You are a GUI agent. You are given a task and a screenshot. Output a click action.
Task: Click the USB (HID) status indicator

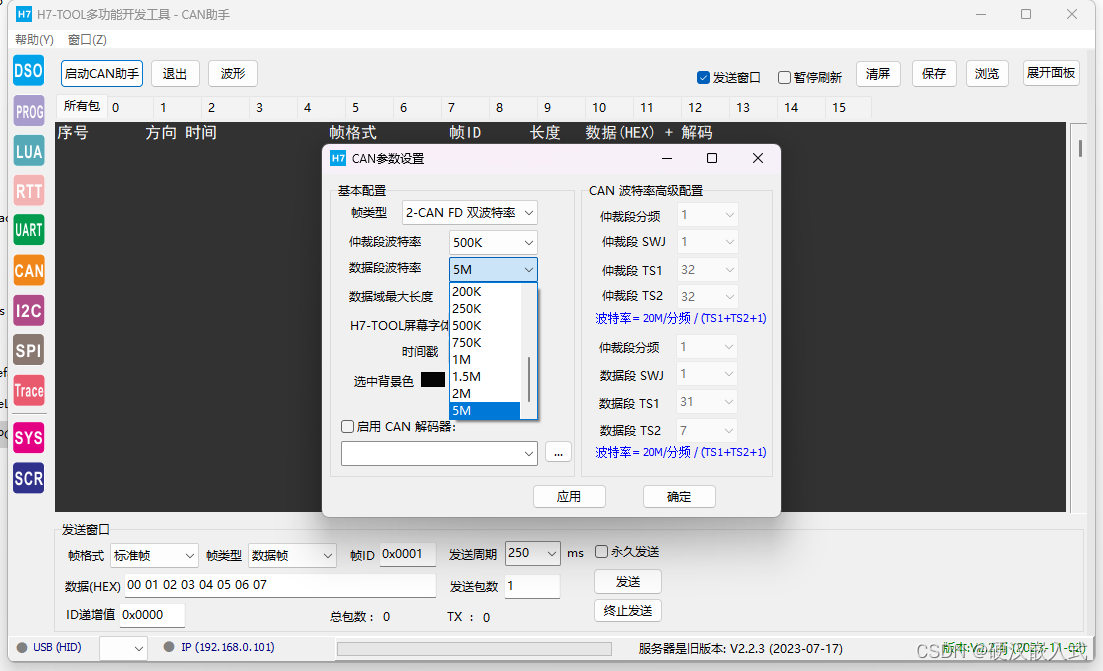point(49,647)
